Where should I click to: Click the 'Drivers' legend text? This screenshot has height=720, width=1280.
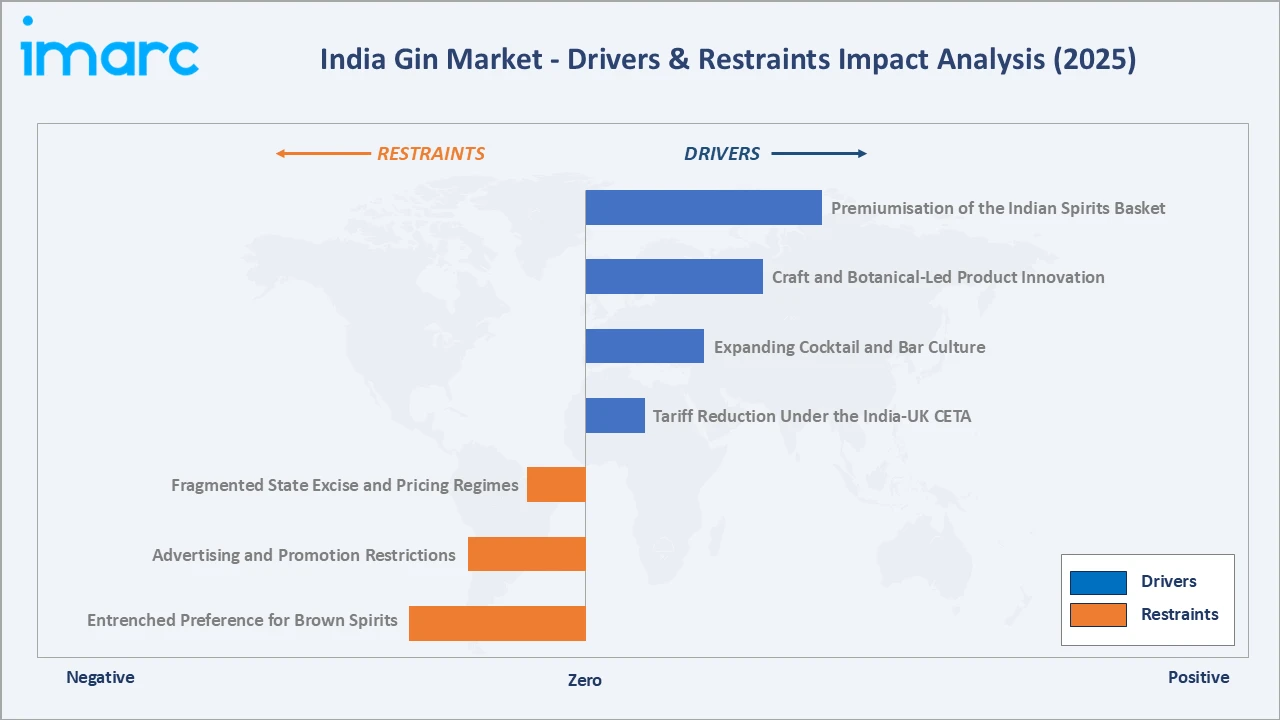(x=1169, y=582)
